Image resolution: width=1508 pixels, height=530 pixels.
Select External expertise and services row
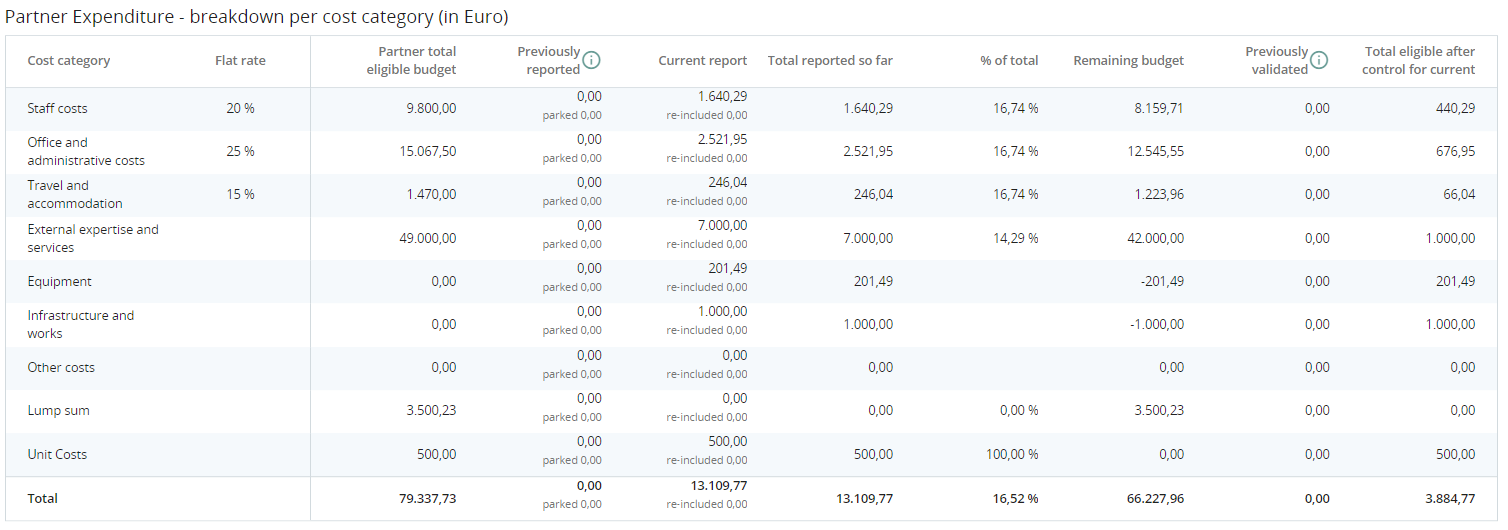[x=93, y=238]
